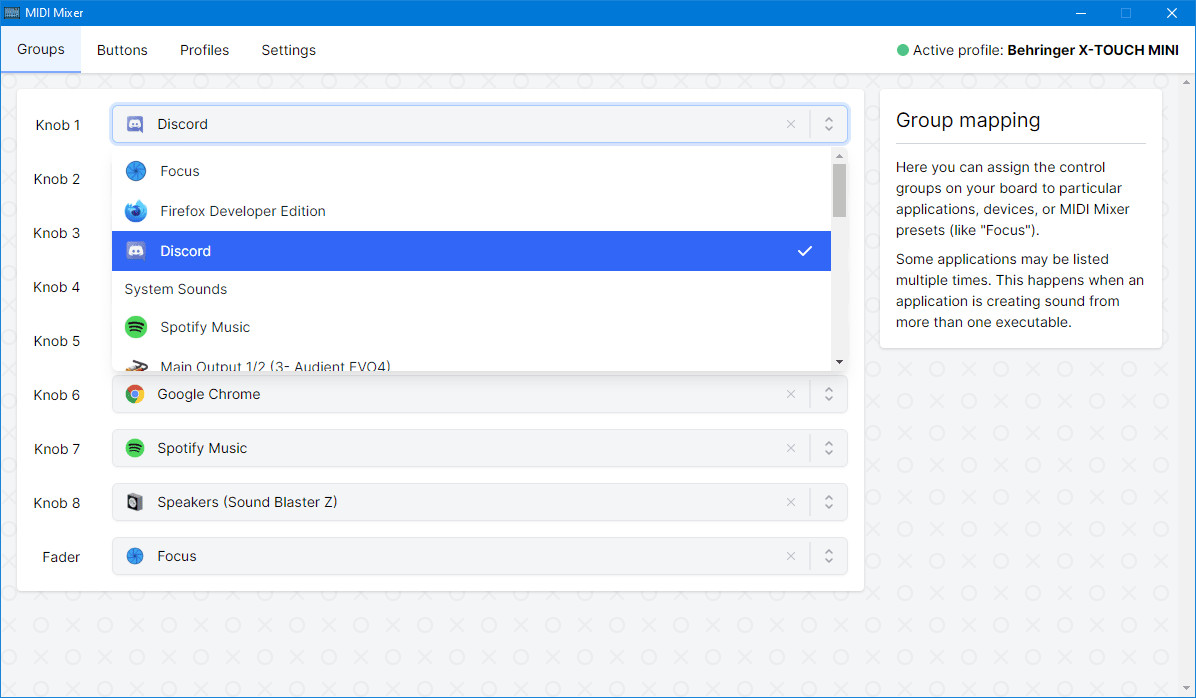This screenshot has width=1196, height=698.
Task: Select Spotify Music in the dropdown list
Action: click(x=471, y=327)
